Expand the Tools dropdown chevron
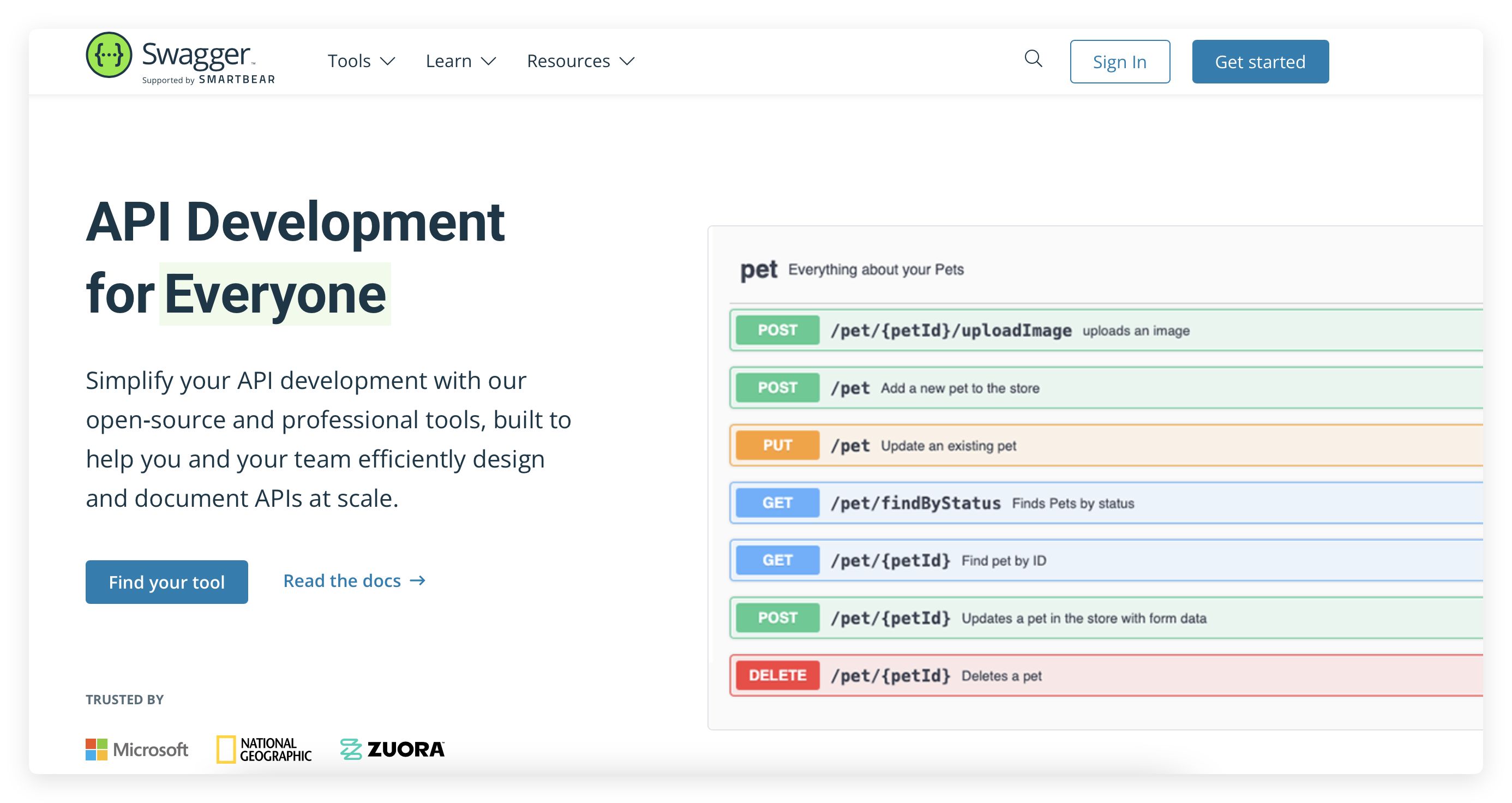 (x=388, y=61)
